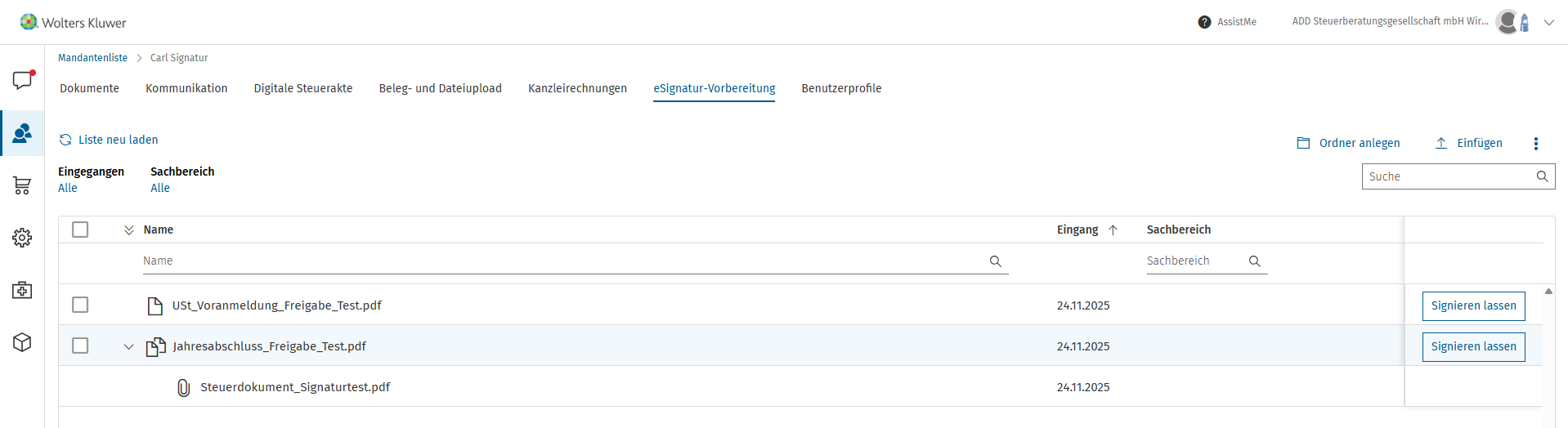The image size is (1568, 428).
Task: Go back via Mandantenliste breadcrumb link
Action: [92, 58]
